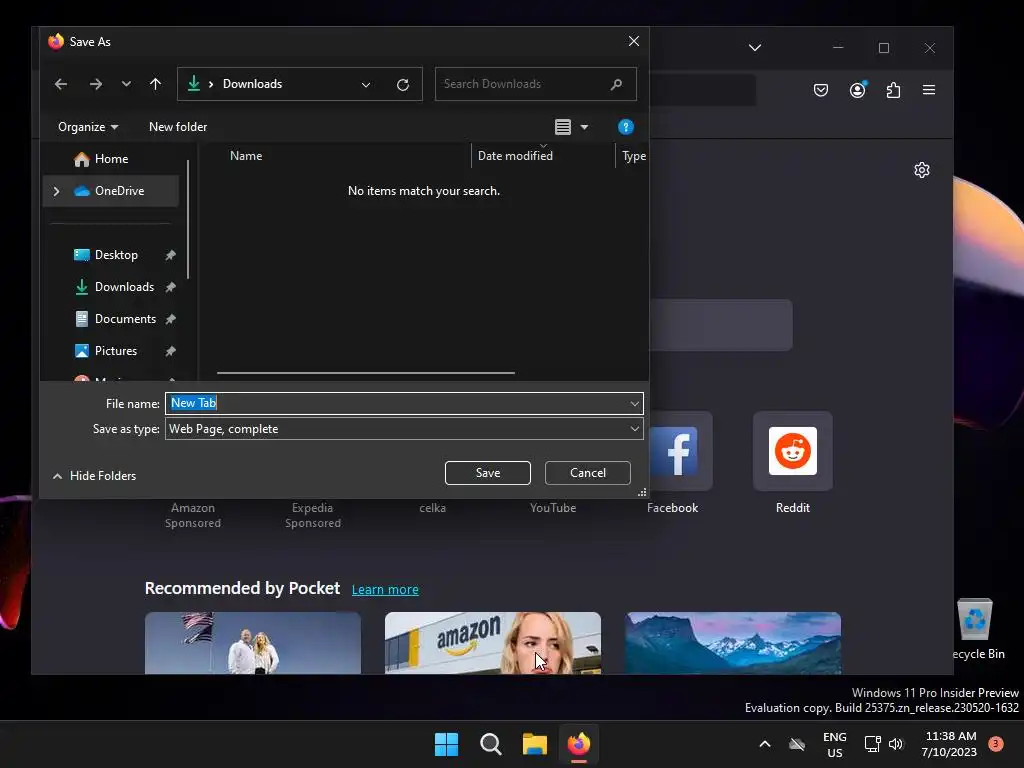Screen dimensions: 1024x768
Task: Click Learn more Pocket link
Action: (385, 590)
